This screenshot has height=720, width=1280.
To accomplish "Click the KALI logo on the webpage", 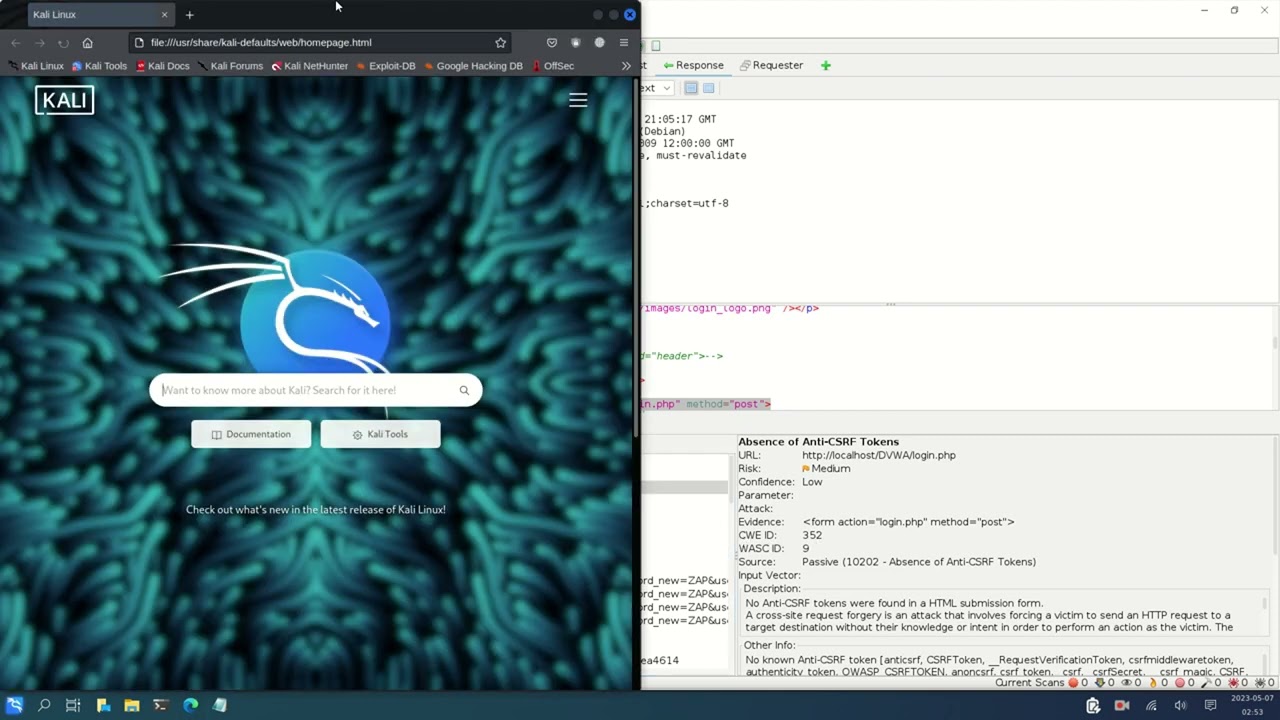I will coord(65,100).
